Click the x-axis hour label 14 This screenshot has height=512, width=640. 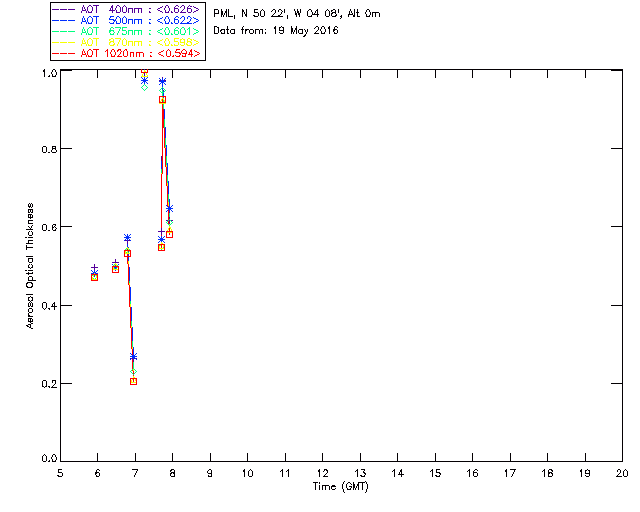coord(398,473)
